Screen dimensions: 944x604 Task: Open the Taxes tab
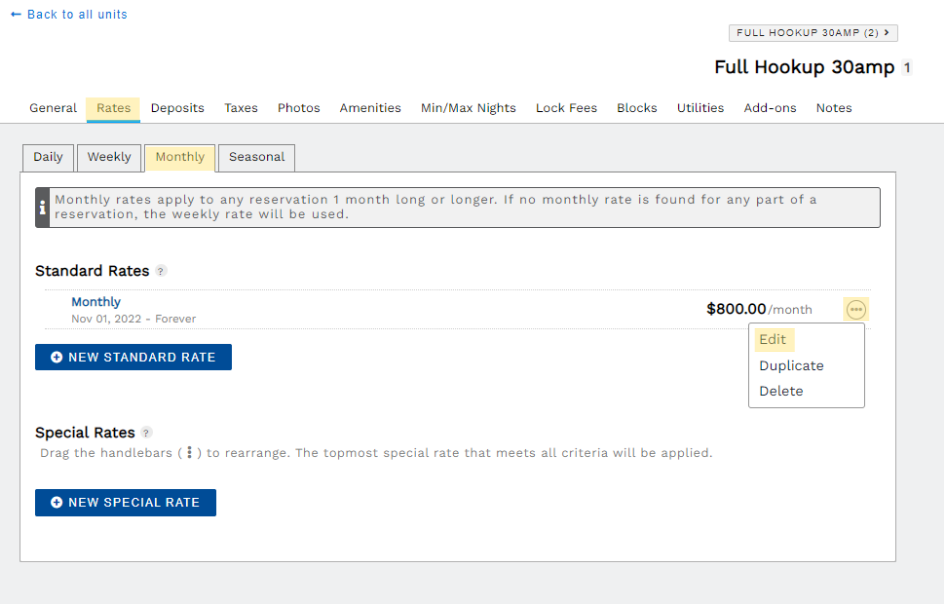pyautogui.click(x=241, y=108)
